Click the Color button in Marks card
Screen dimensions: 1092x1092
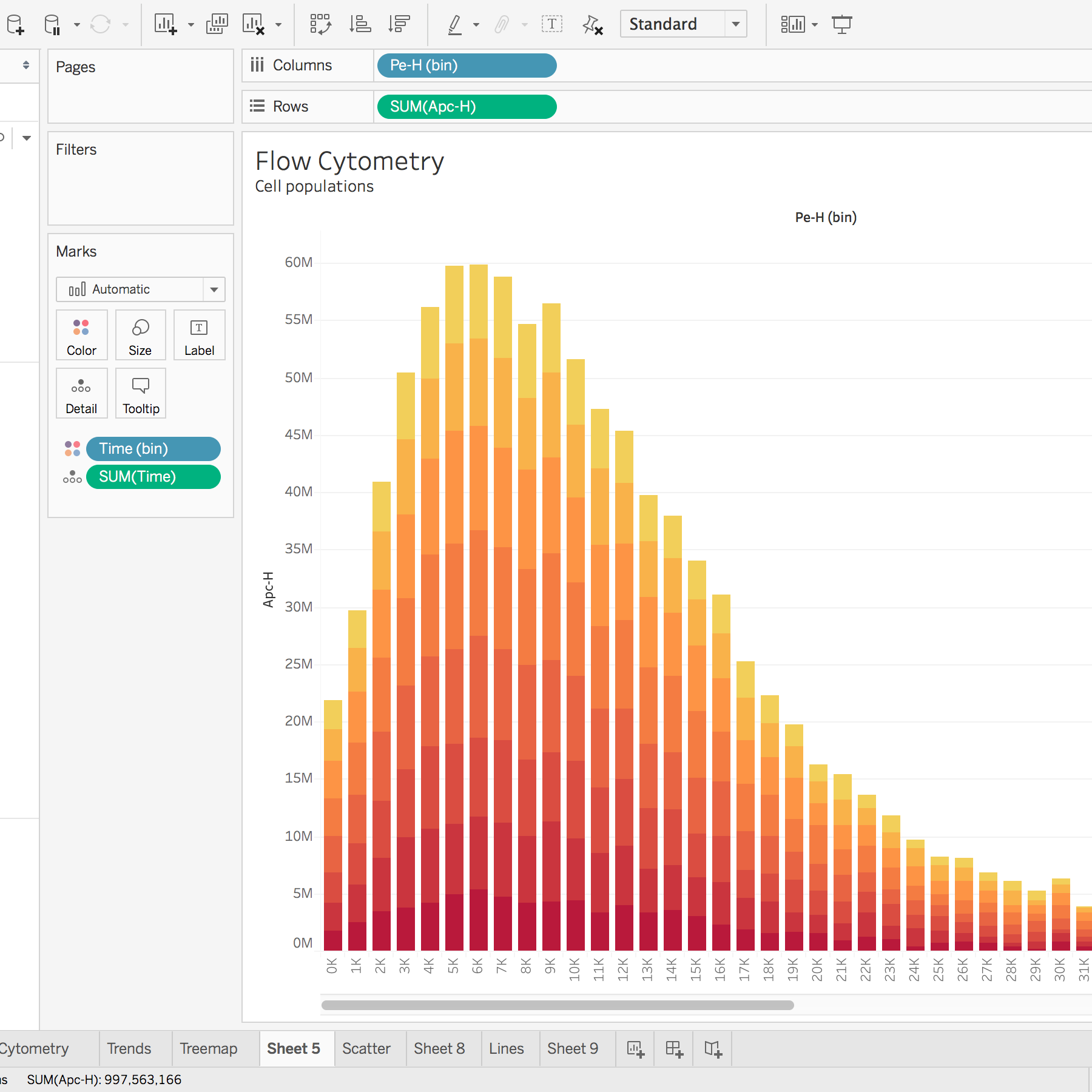point(81,335)
